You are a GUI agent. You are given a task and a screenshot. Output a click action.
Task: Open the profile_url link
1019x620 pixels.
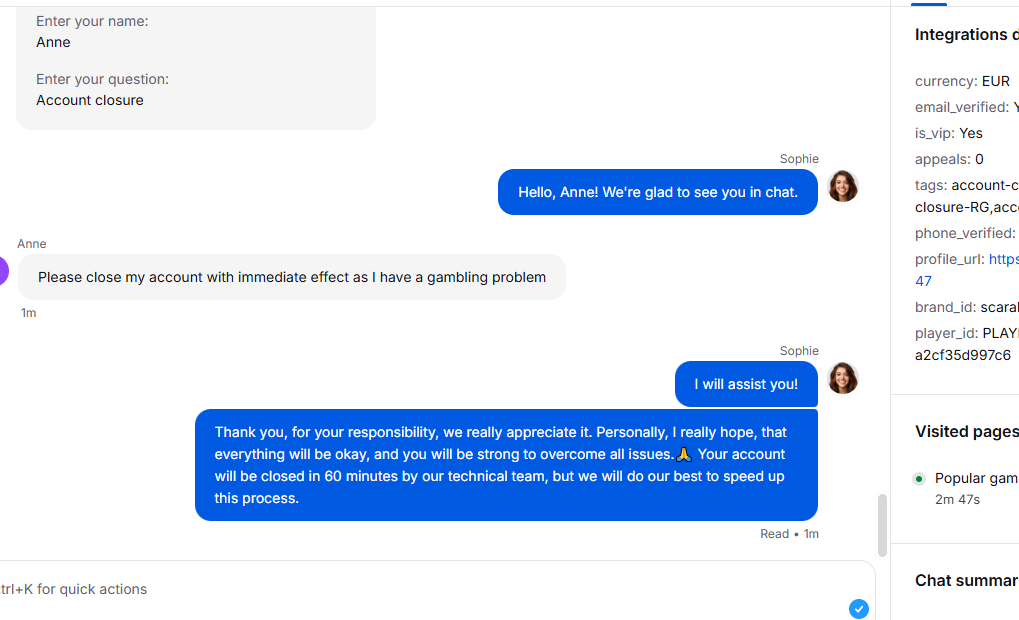tap(1003, 259)
